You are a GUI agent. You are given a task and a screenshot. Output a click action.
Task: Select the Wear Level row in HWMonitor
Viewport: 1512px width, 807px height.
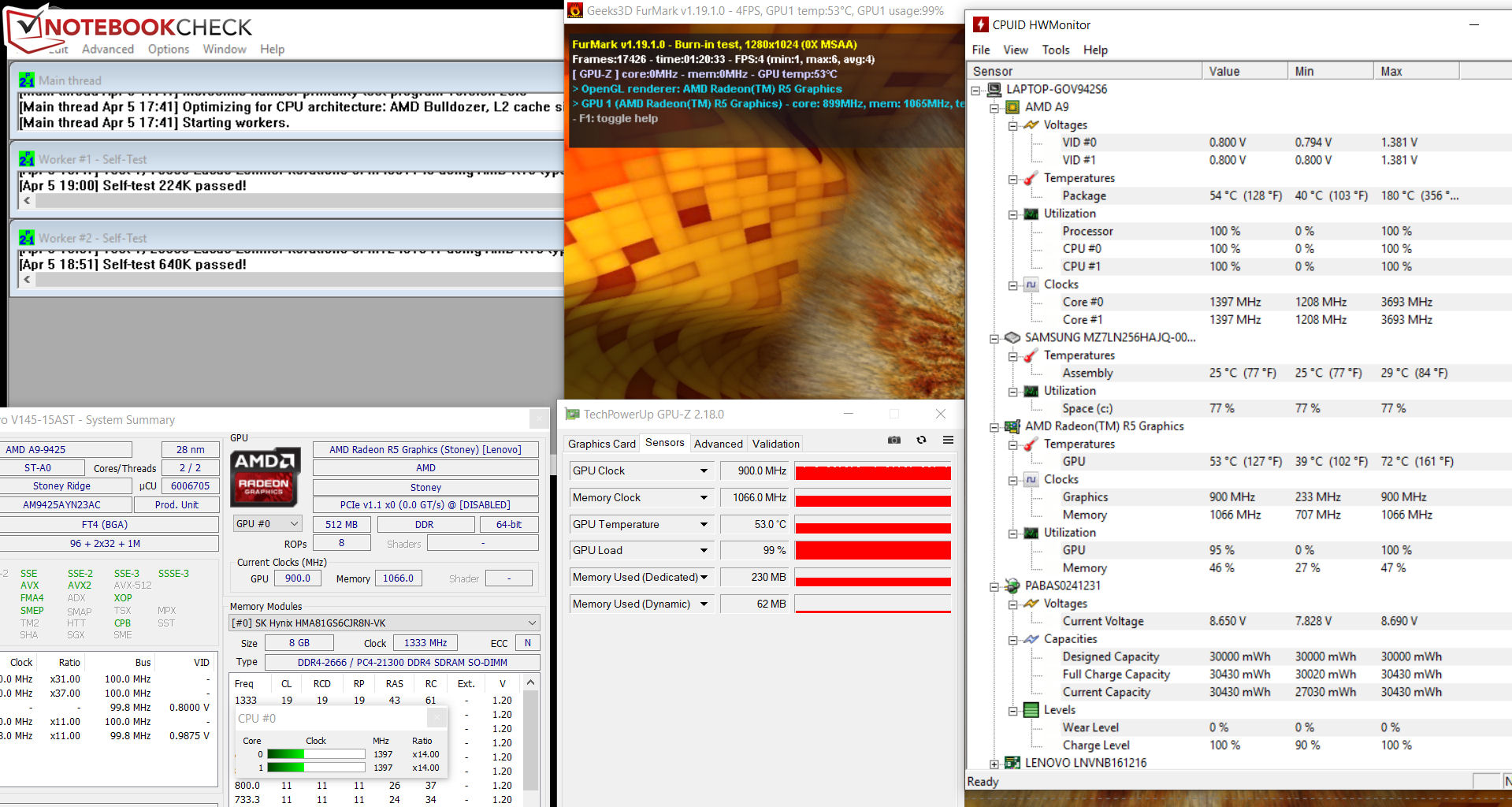[x=1239, y=728]
